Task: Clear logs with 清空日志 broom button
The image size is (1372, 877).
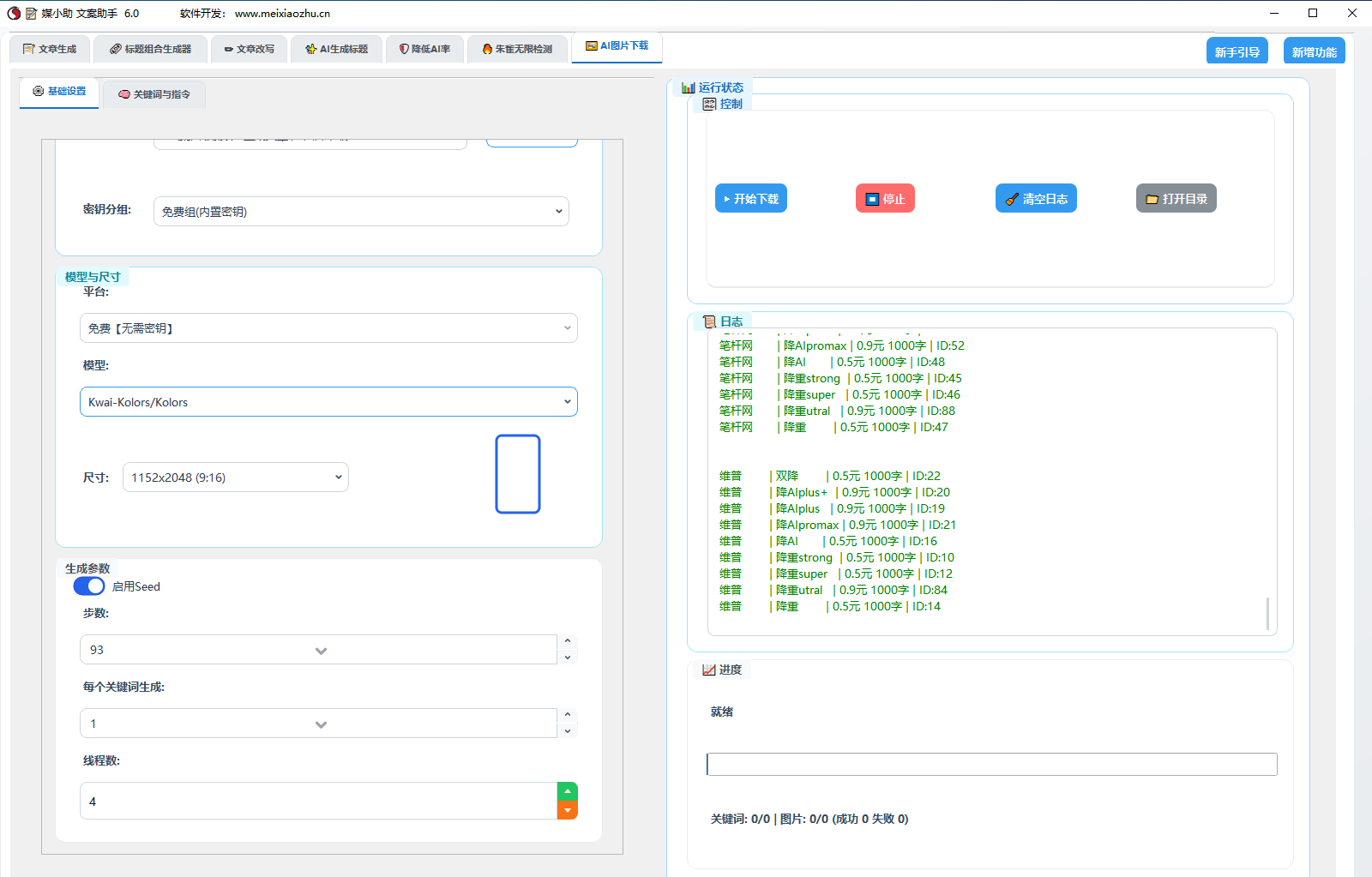Action: (1036, 199)
